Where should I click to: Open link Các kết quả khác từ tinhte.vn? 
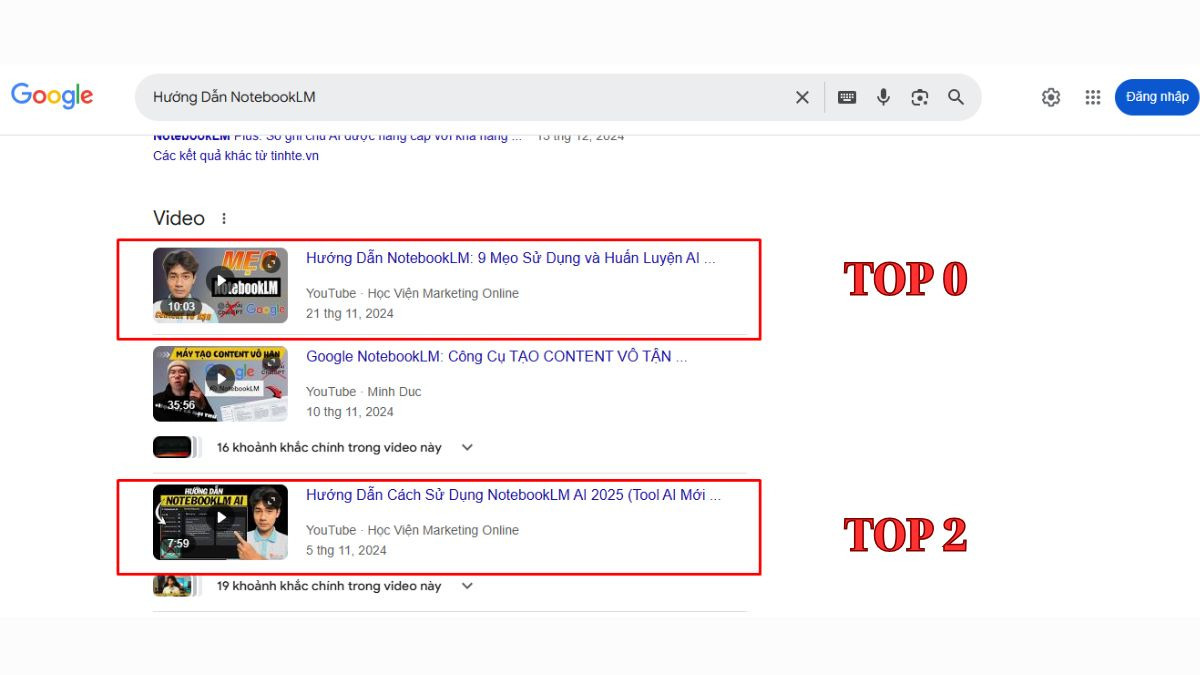236,156
